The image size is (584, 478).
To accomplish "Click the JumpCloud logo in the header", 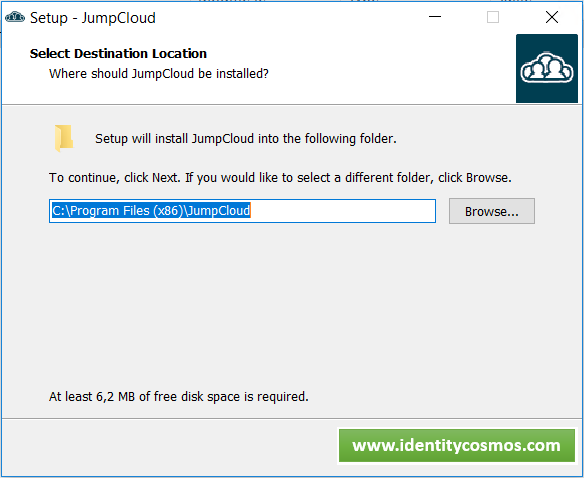I will click(x=546, y=69).
